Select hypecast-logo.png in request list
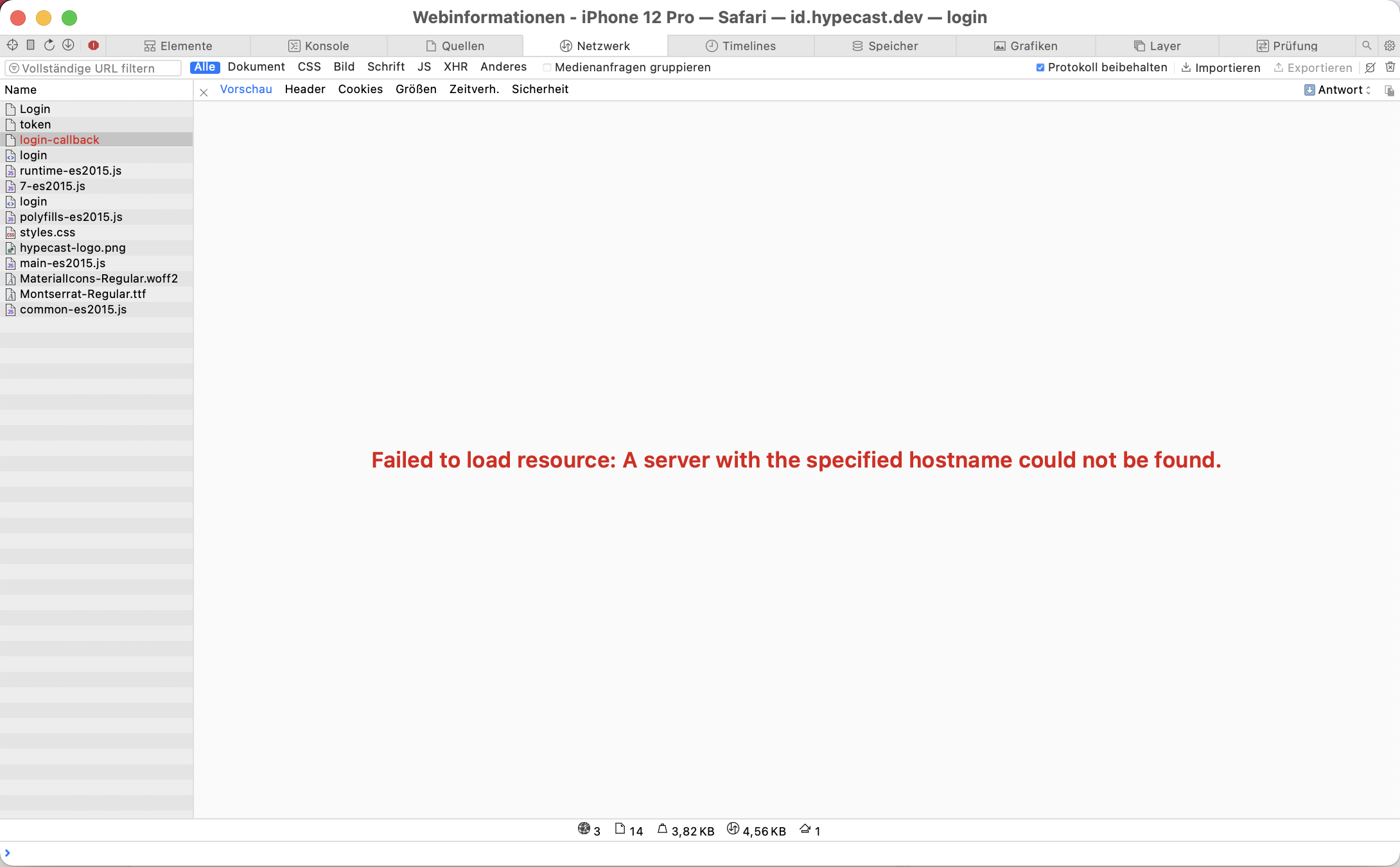 [x=73, y=247]
